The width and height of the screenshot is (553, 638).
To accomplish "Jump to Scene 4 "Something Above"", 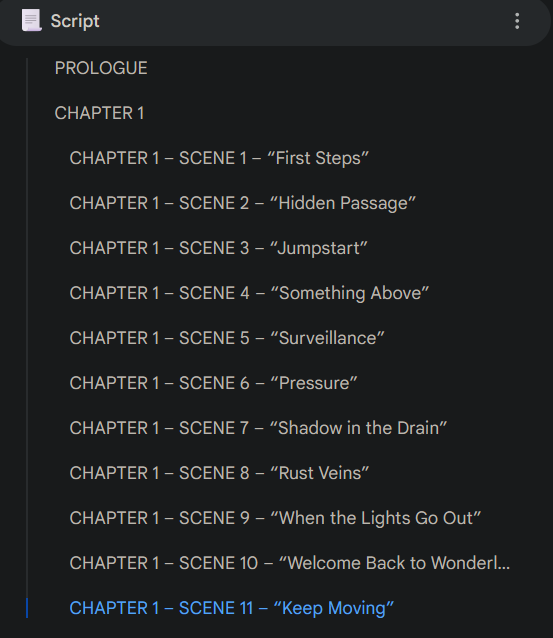I will coord(249,293).
